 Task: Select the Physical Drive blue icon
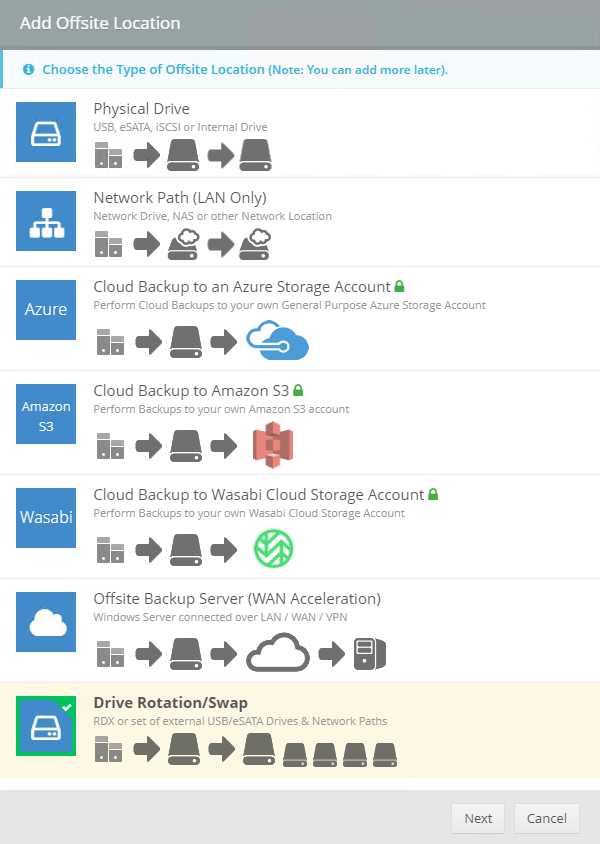[x=46, y=132]
